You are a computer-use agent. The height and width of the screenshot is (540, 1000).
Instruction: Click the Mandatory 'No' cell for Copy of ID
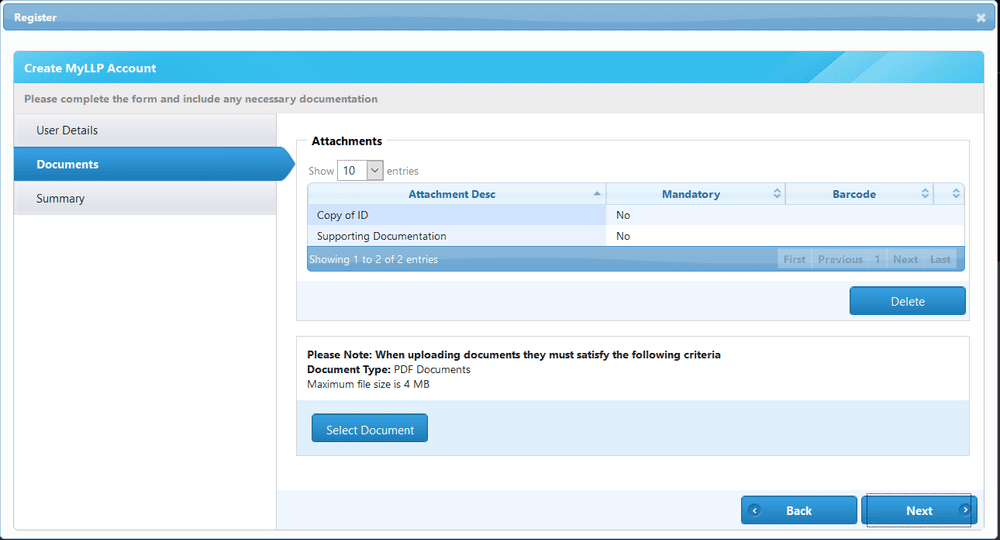696,215
